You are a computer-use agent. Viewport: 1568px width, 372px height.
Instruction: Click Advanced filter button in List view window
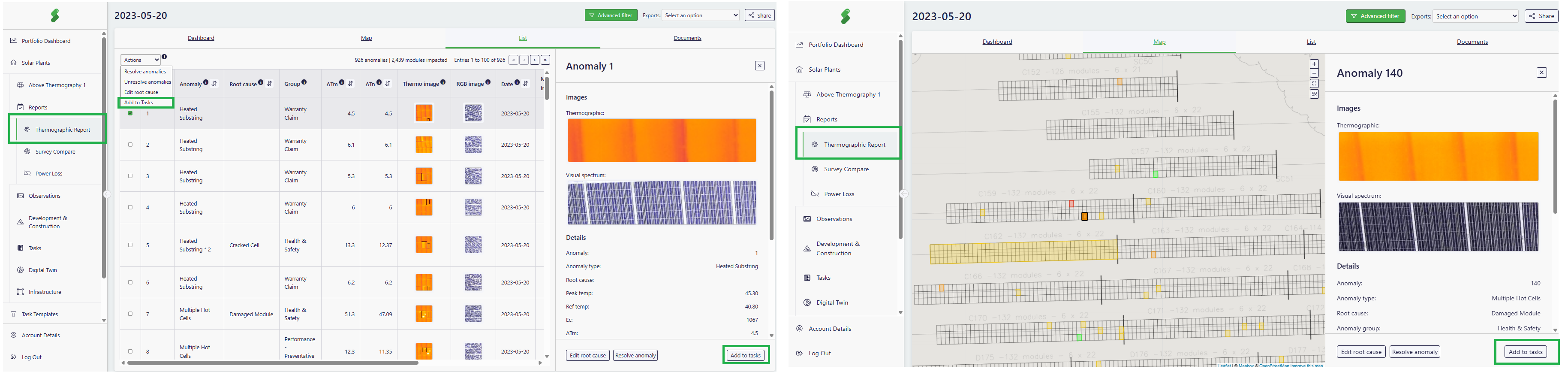[611, 15]
